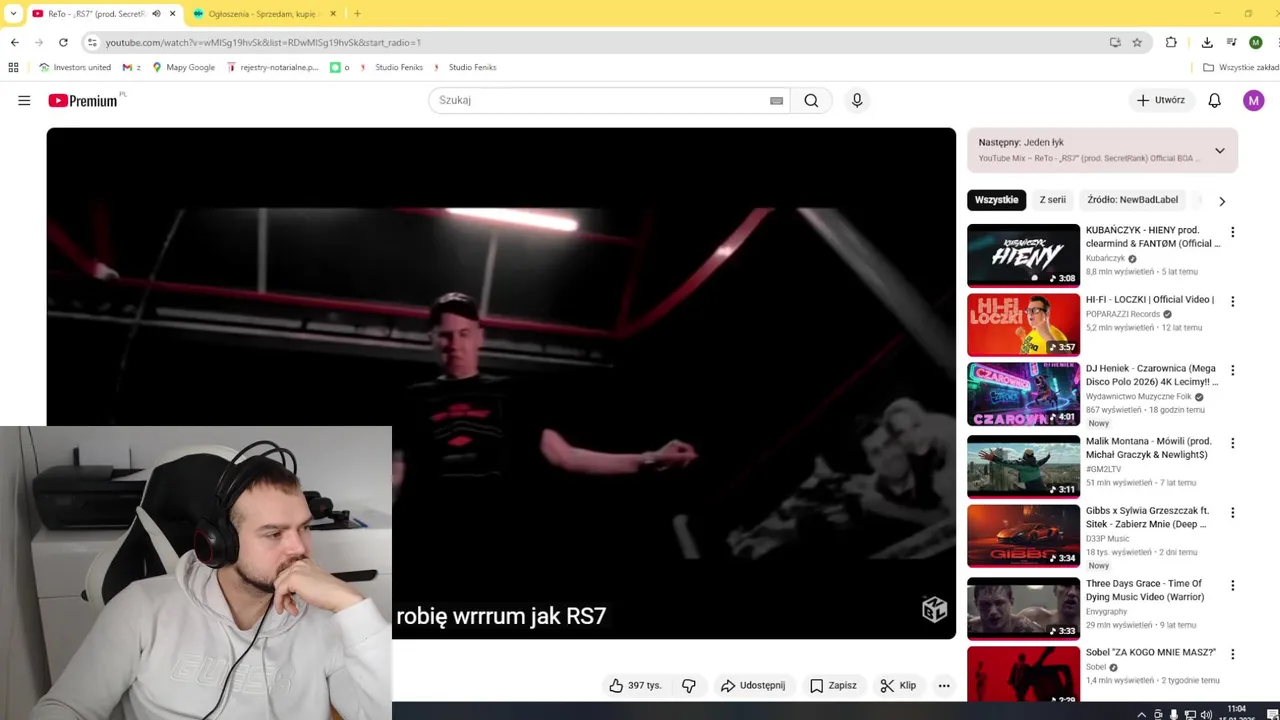Open Investors united bookmark

tap(75, 67)
